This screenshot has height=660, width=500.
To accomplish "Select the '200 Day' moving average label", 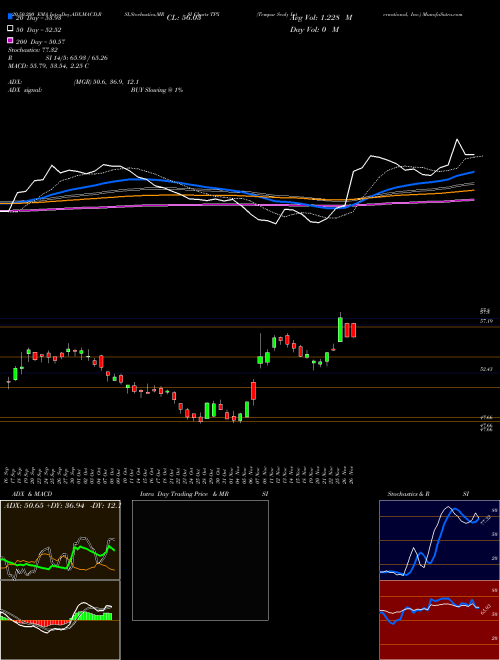I will click(x=41, y=42).
